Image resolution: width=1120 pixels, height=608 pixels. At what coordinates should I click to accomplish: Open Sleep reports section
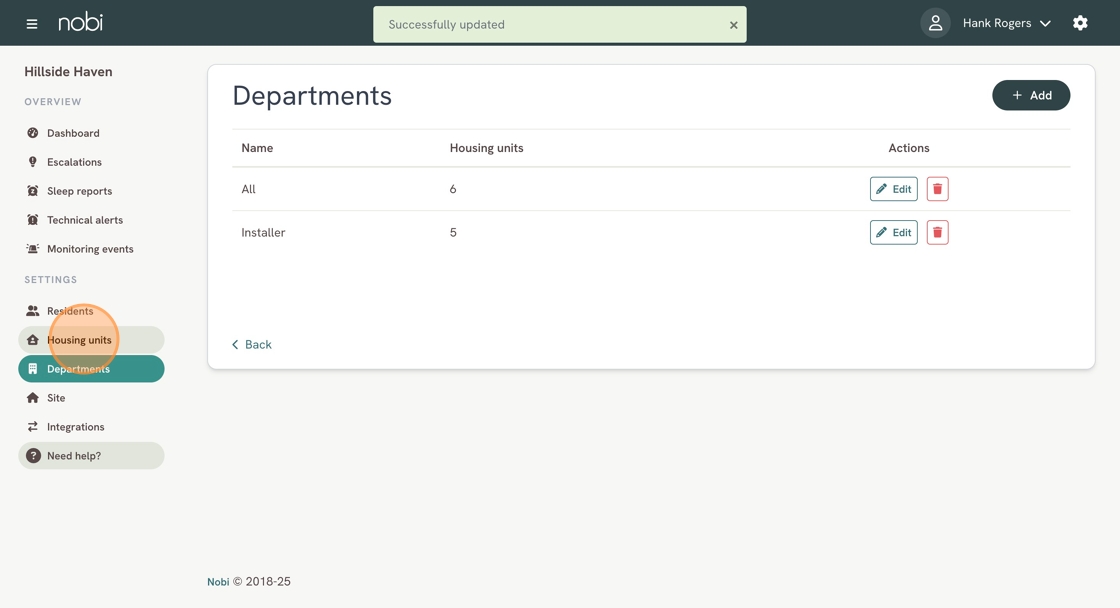(79, 191)
